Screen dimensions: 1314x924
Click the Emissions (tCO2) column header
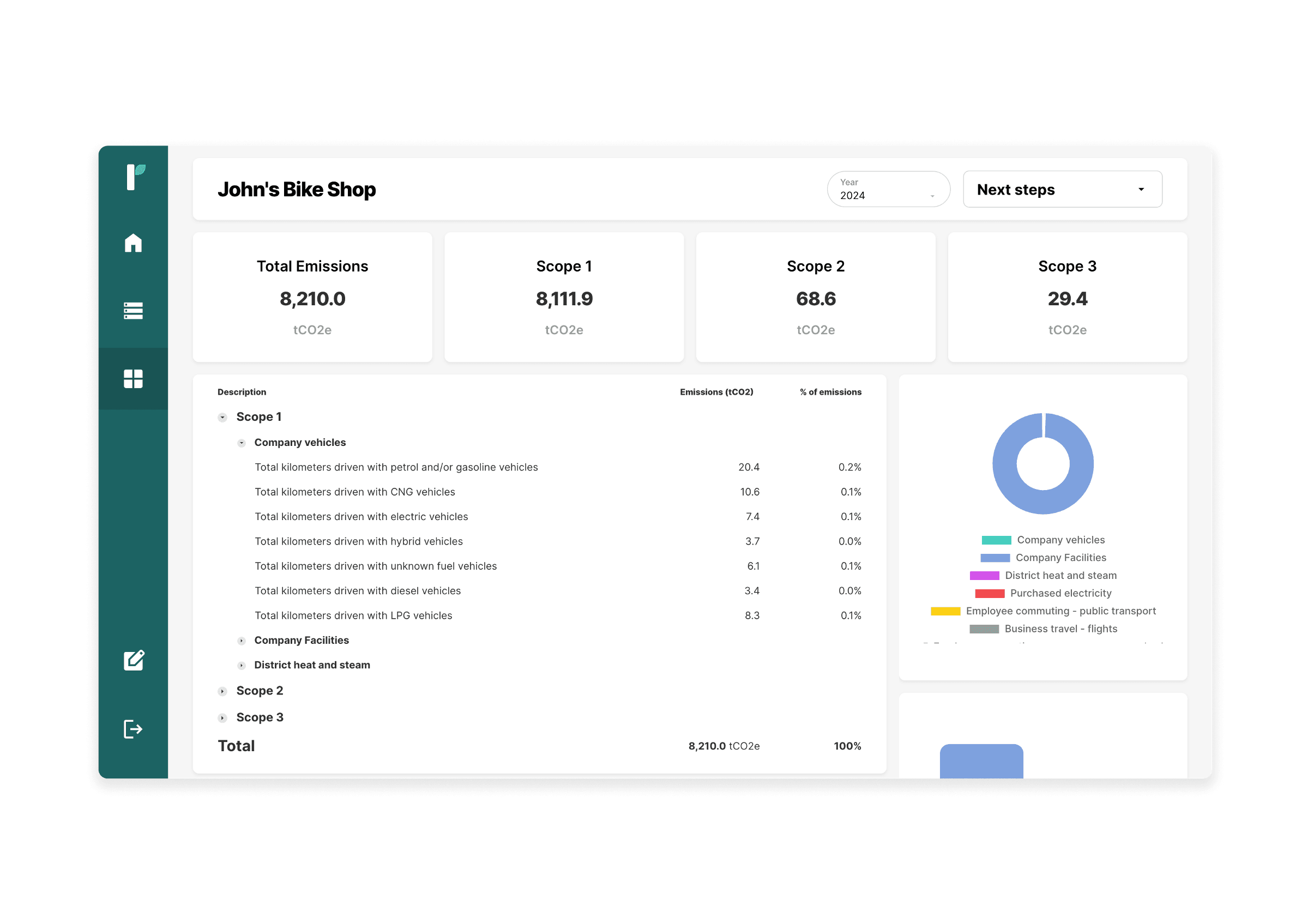click(716, 392)
